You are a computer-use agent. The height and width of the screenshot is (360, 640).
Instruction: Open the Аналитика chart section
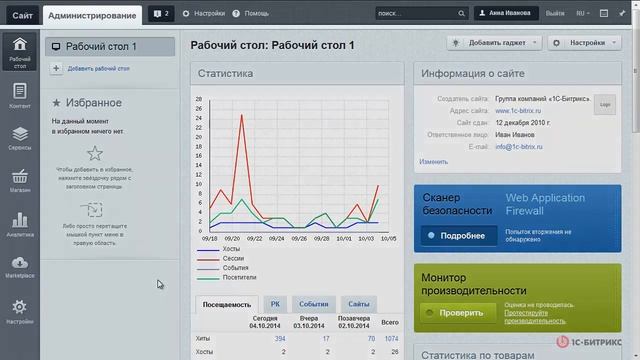[20, 224]
